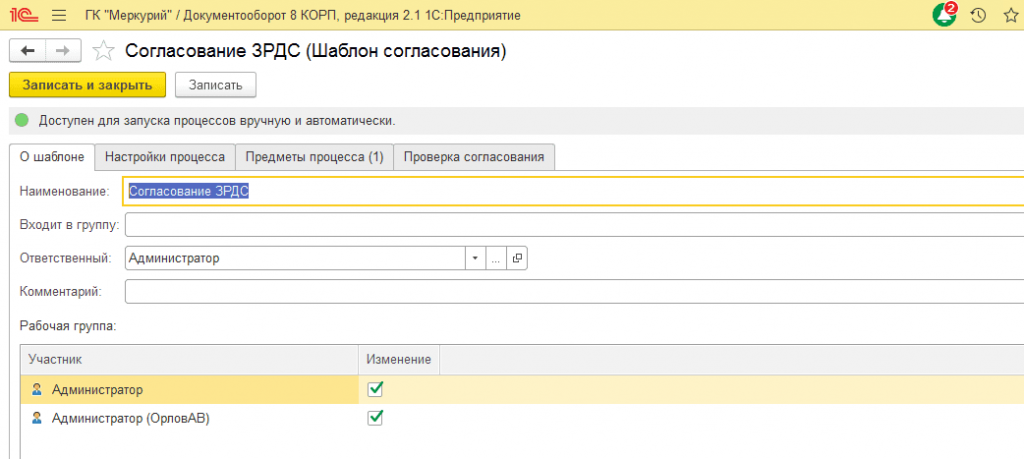Click the Наименование label
1024x459 pixels.
click(64, 191)
